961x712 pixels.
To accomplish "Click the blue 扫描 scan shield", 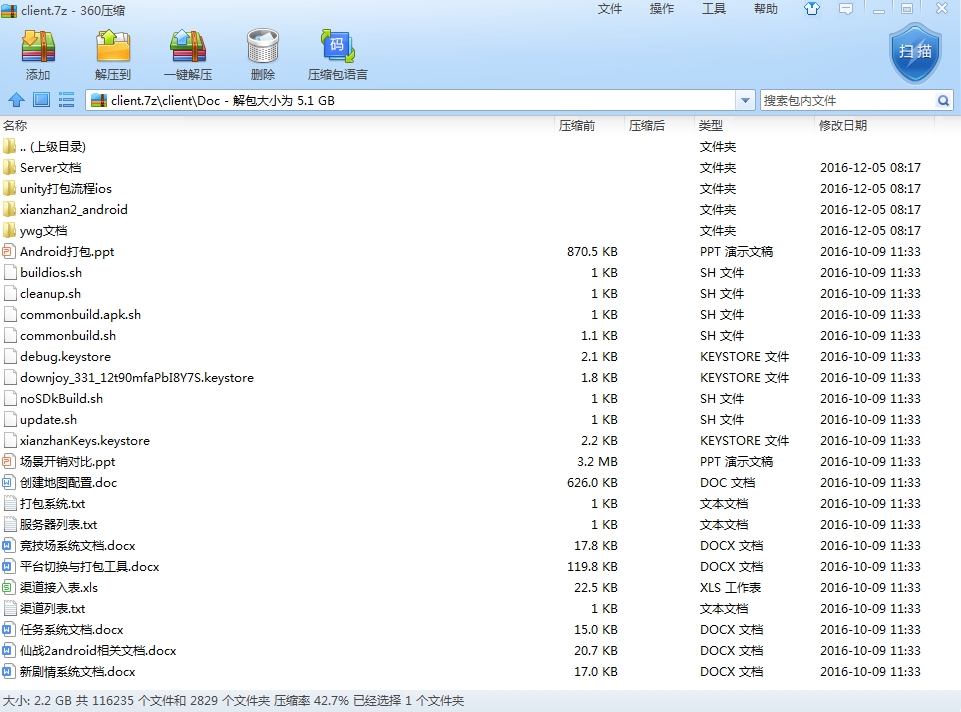I will (915, 53).
